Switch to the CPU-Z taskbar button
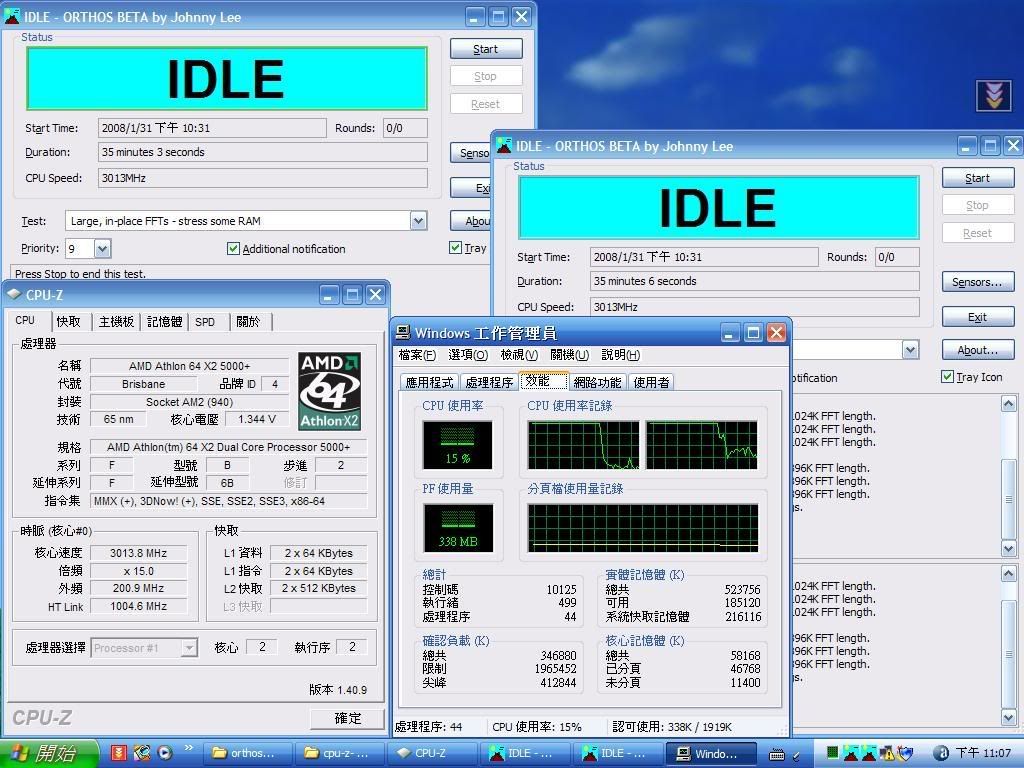1024x768 pixels. [x=431, y=754]
